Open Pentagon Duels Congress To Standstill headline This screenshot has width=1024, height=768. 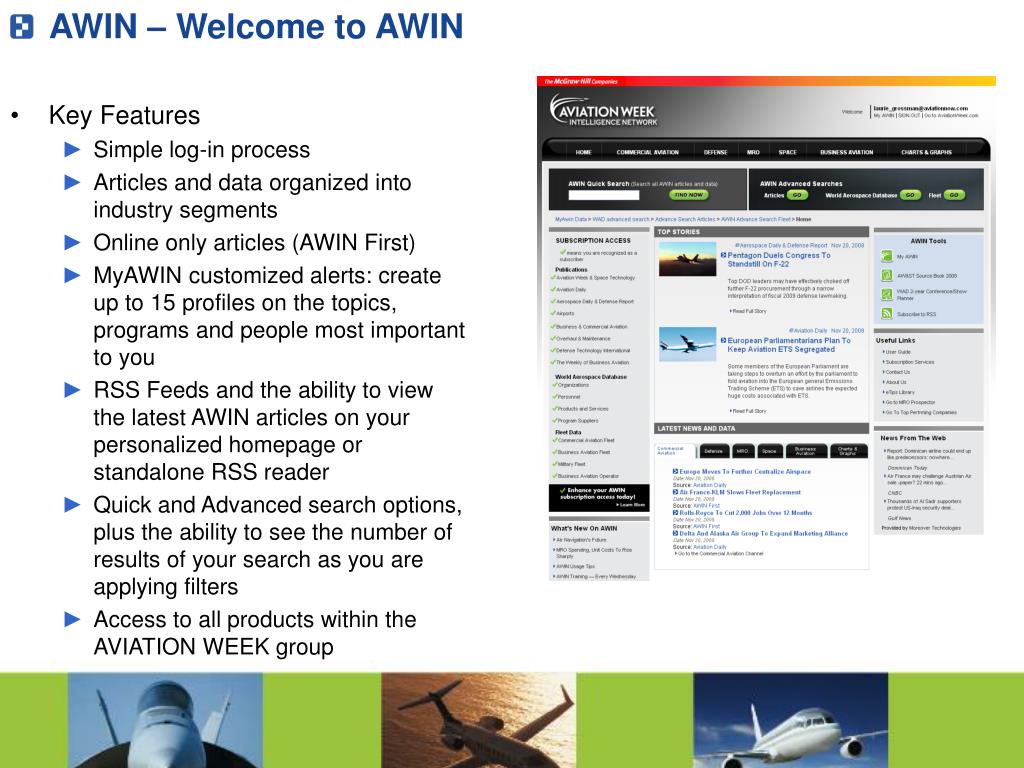[x=778, y=259]
